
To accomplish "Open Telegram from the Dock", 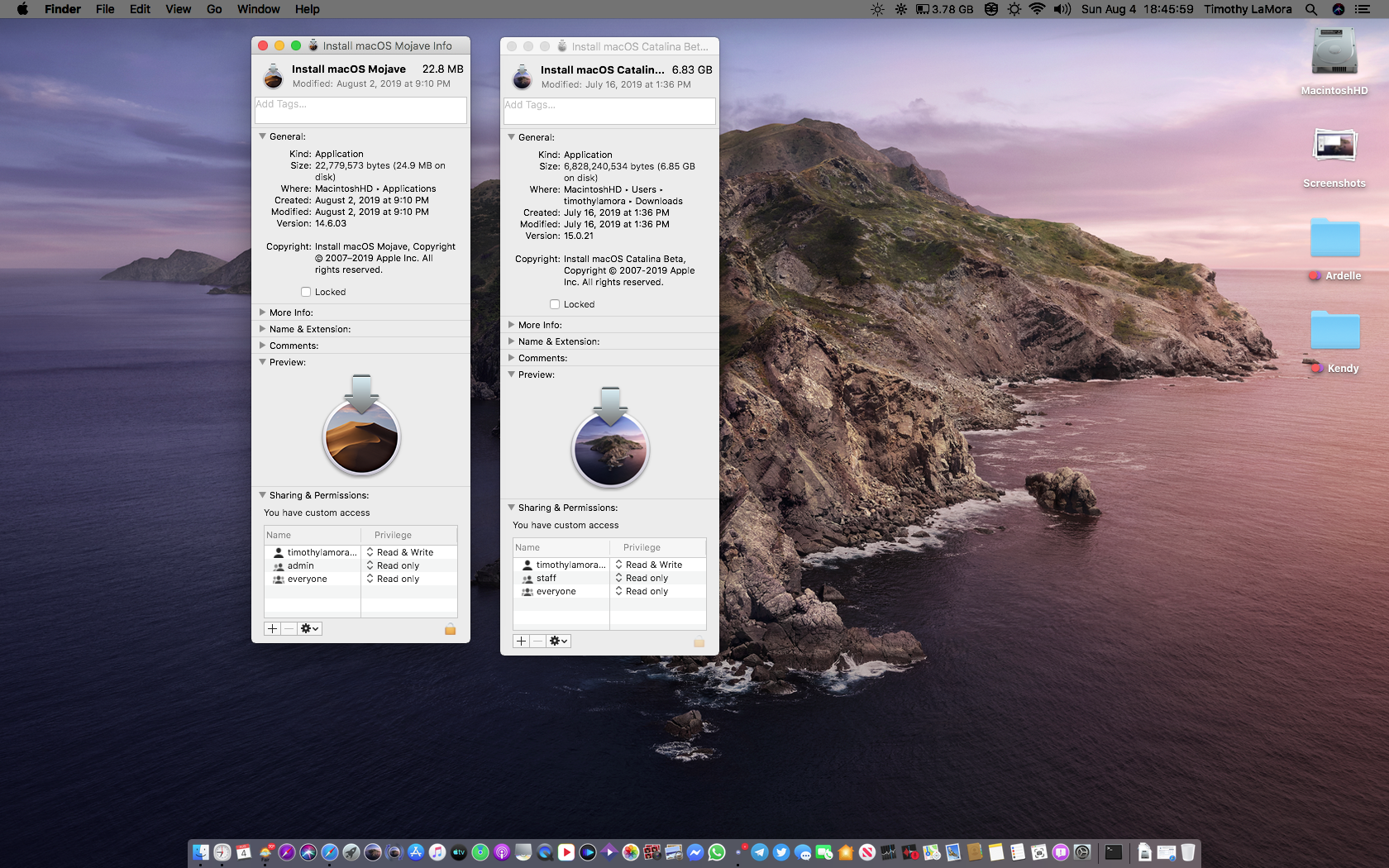I will [x=760, y=852].
